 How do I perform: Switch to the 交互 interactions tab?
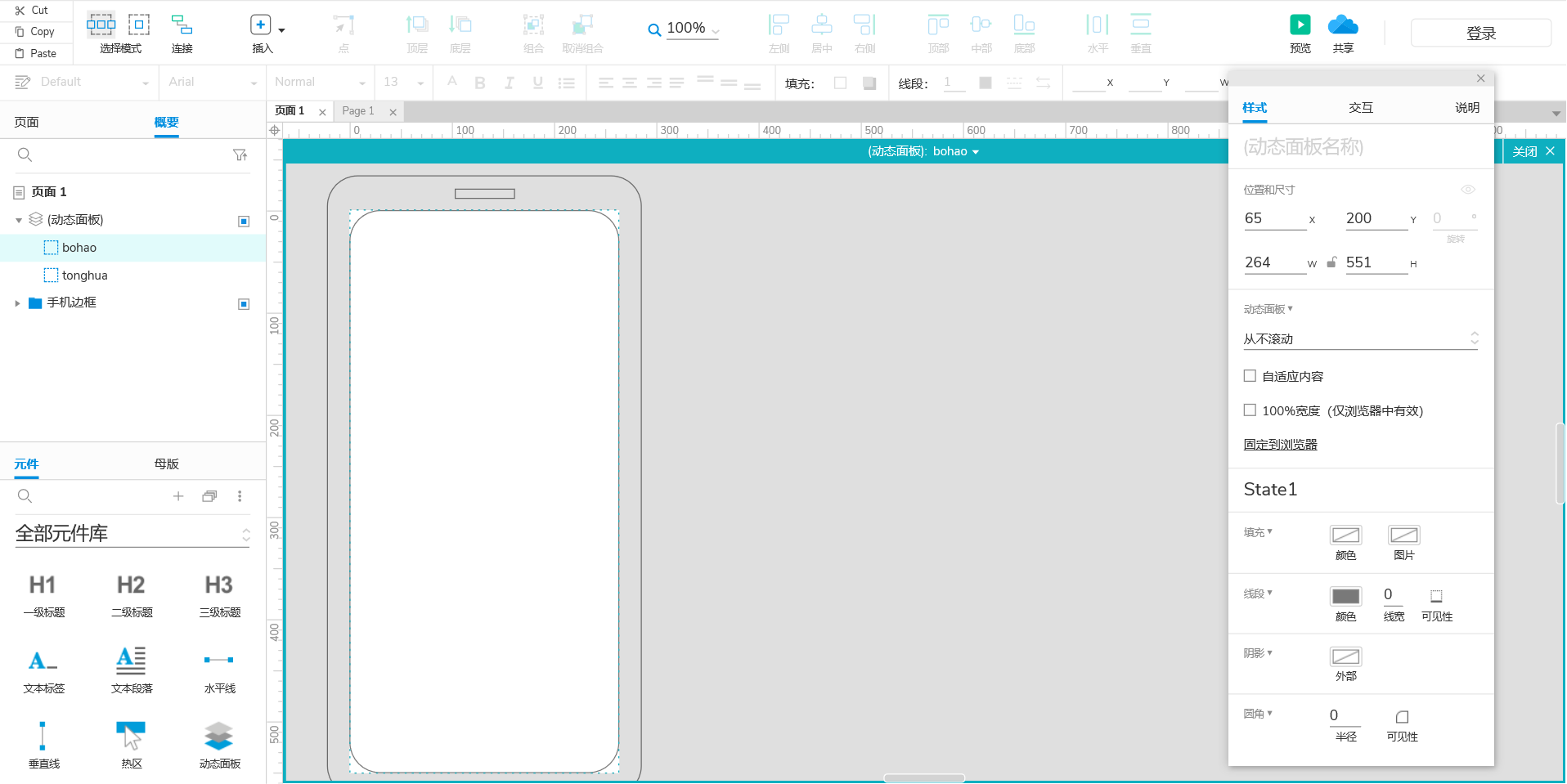tap(1361, 108)
